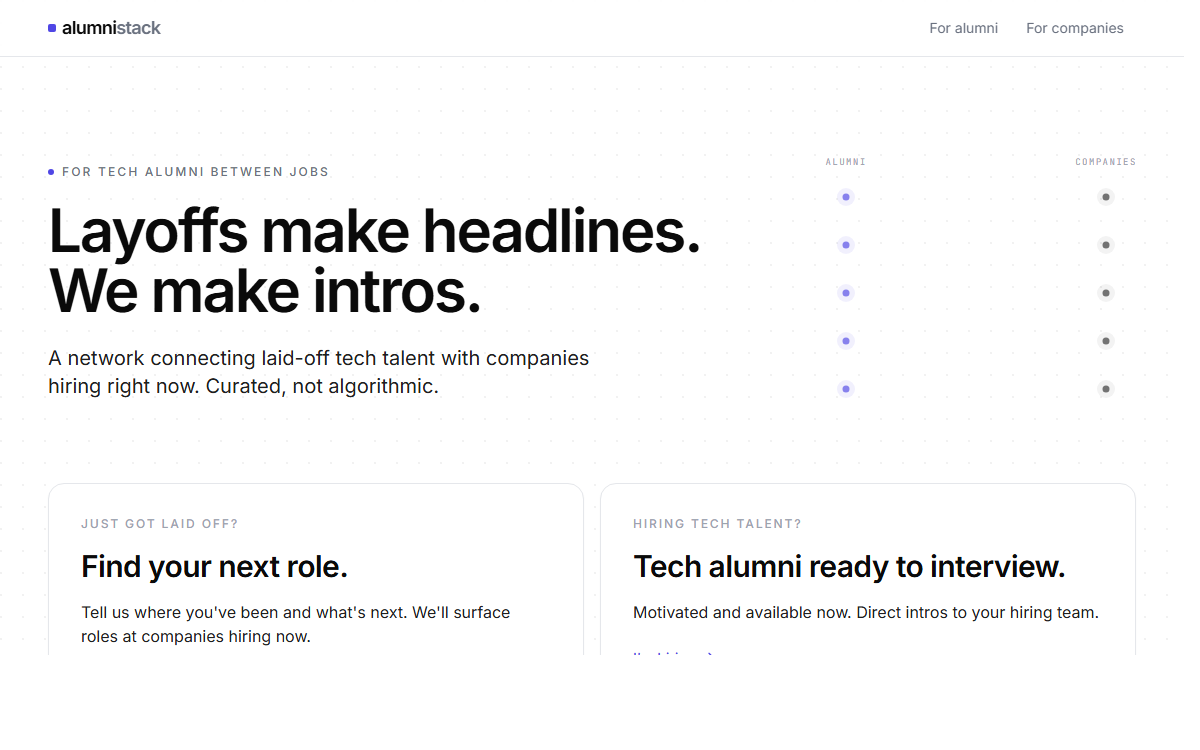The height and width of the screenshot is (750, 1200).
Task: Select the 'Layoffs make headlines.' headline text
Action: coord(374,230)
